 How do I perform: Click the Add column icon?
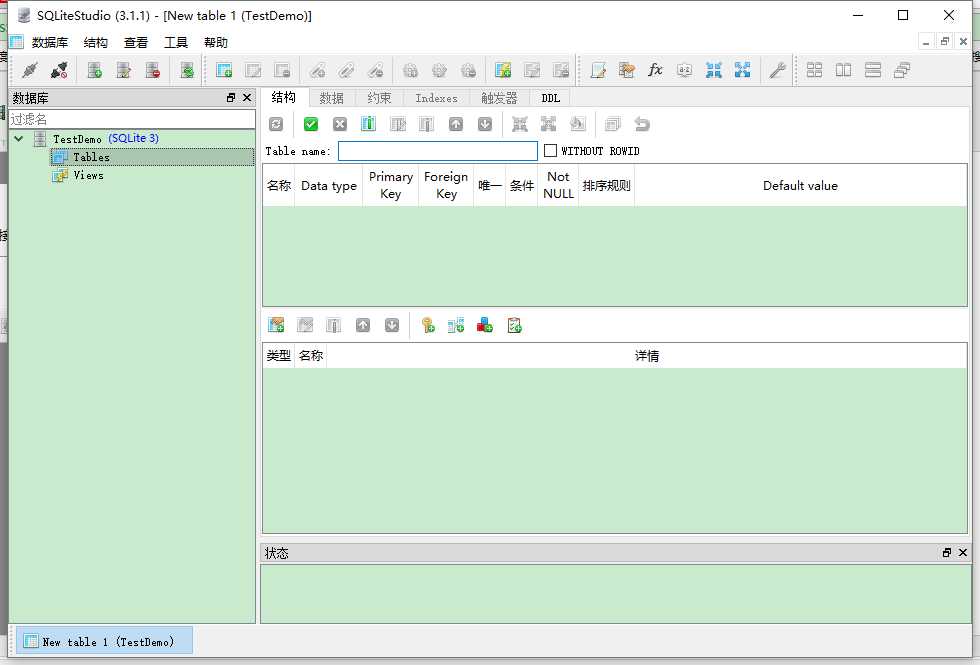pyautogui.click(x=368, y=124)
